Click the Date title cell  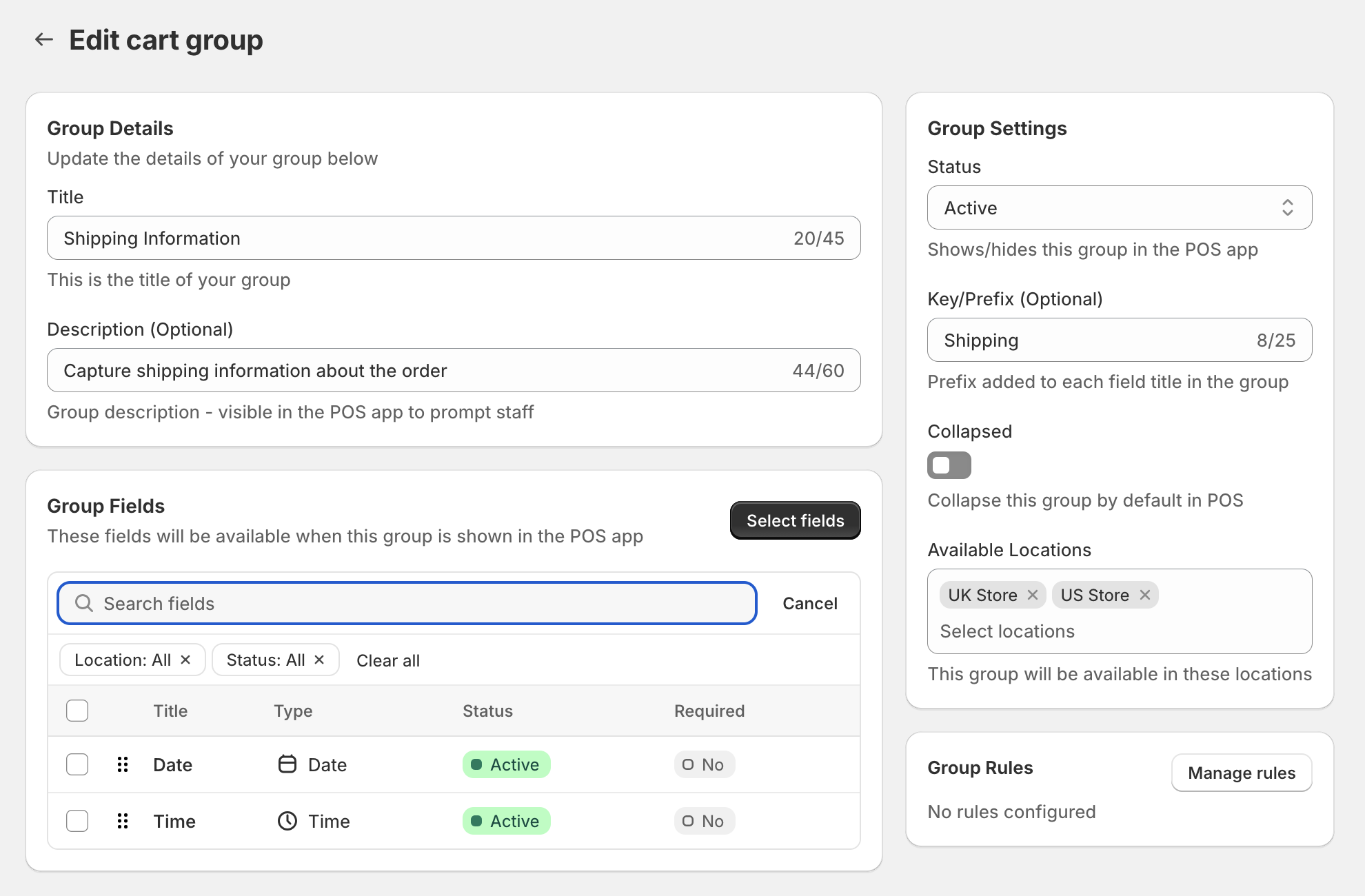pos(172,764)
